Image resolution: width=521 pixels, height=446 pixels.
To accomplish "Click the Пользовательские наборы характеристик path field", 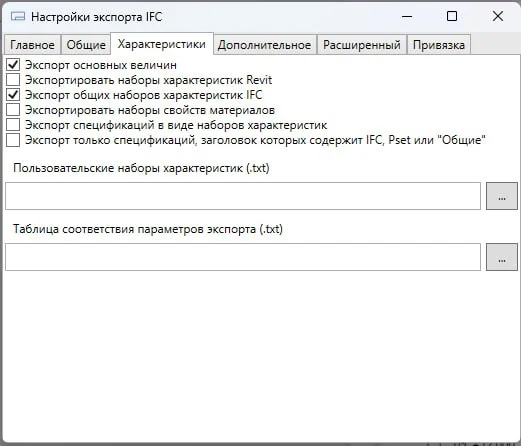I will (243, 196).
